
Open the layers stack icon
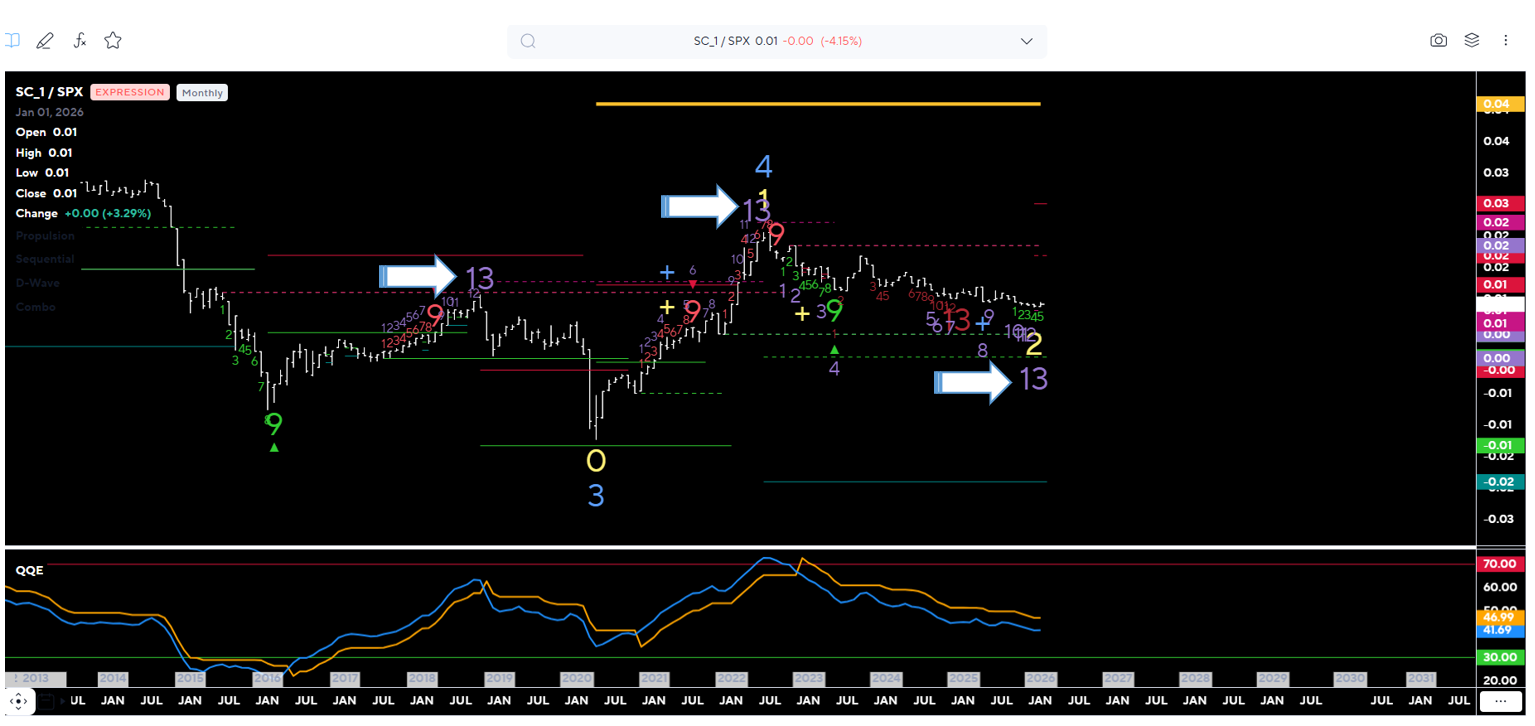pos(1472,41)
